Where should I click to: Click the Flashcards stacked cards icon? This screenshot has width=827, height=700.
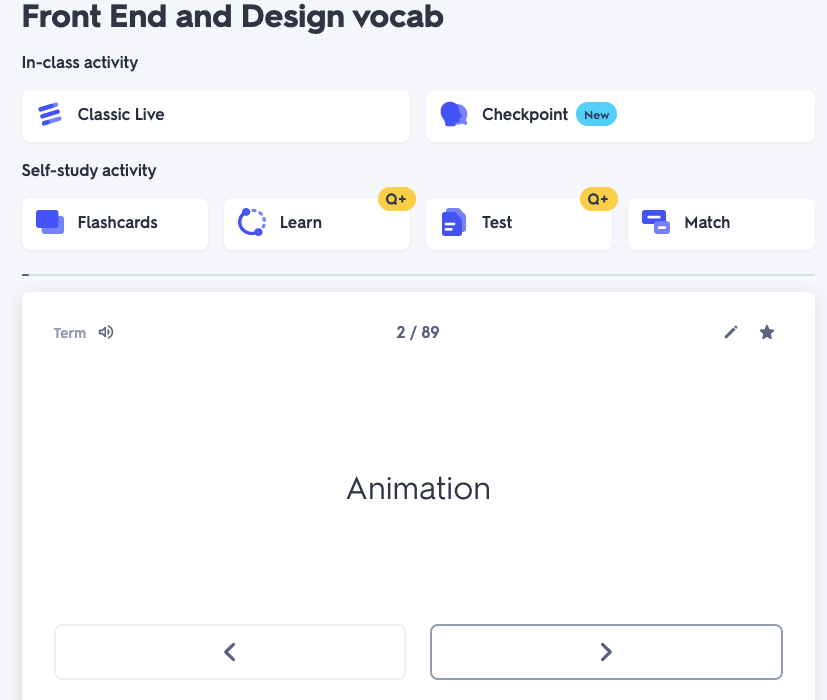pyautogui.click(x=50, y=222)
